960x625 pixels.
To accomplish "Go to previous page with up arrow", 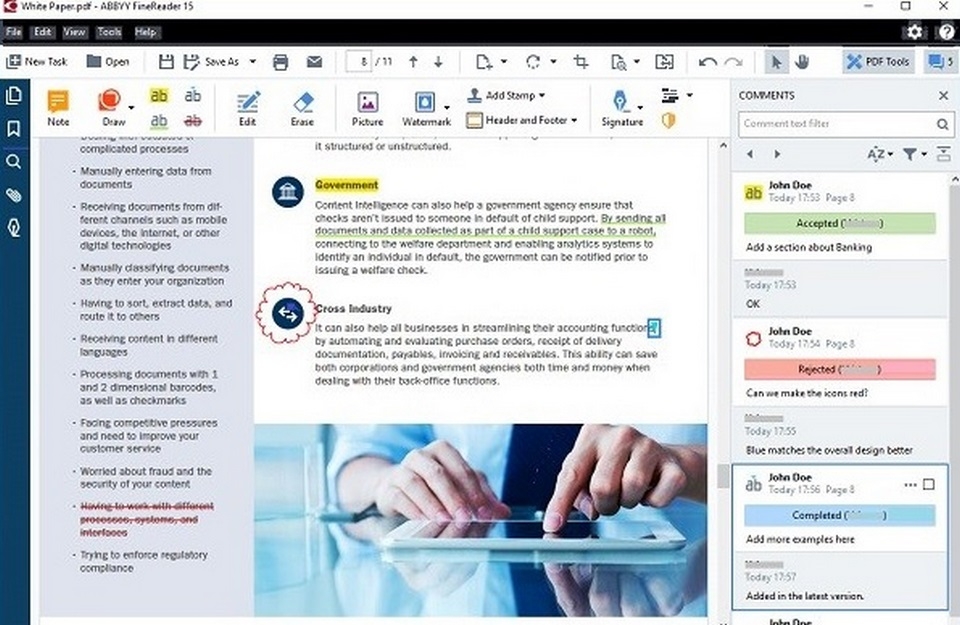I will tap(413, 62).
